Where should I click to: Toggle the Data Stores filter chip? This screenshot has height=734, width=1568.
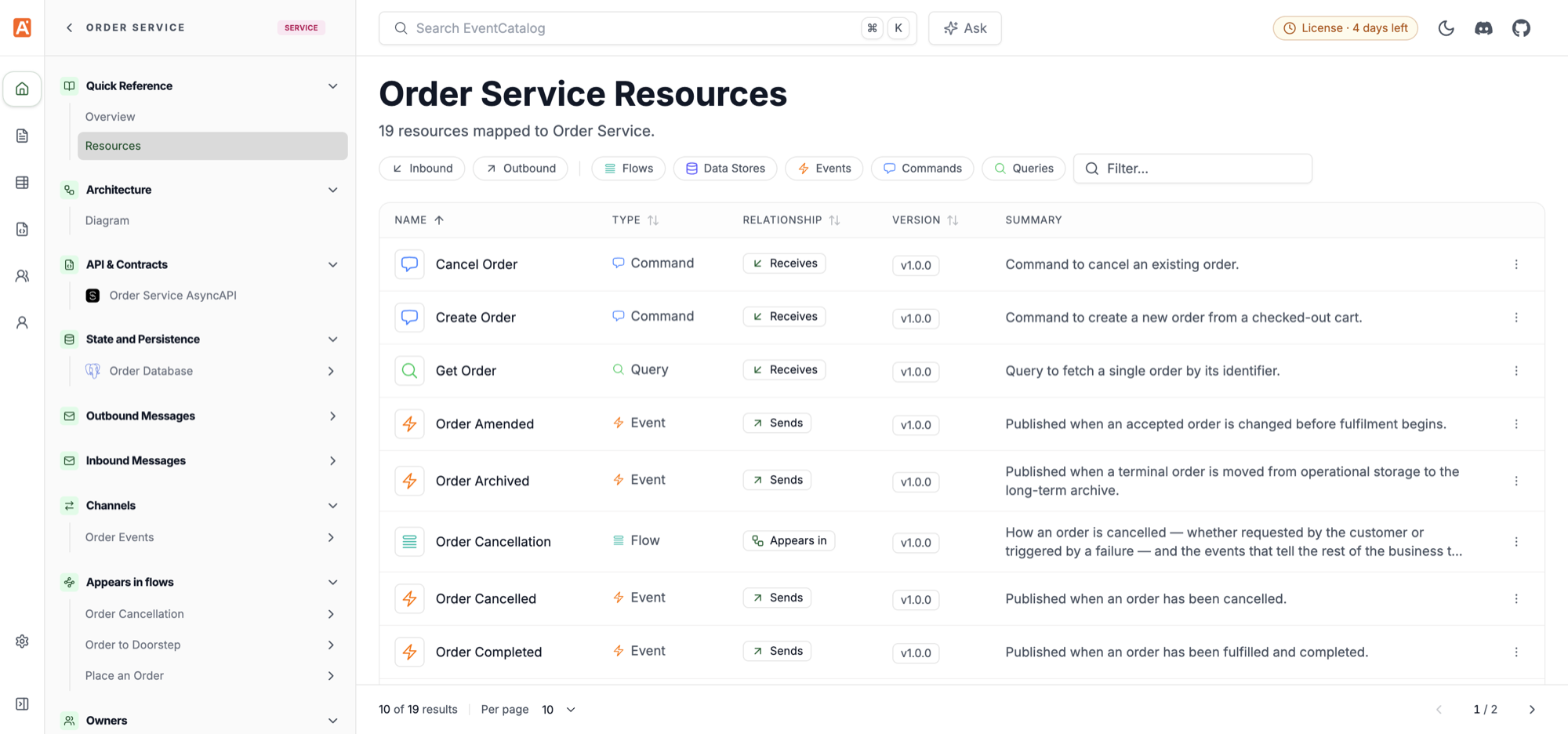pos(724,169)
